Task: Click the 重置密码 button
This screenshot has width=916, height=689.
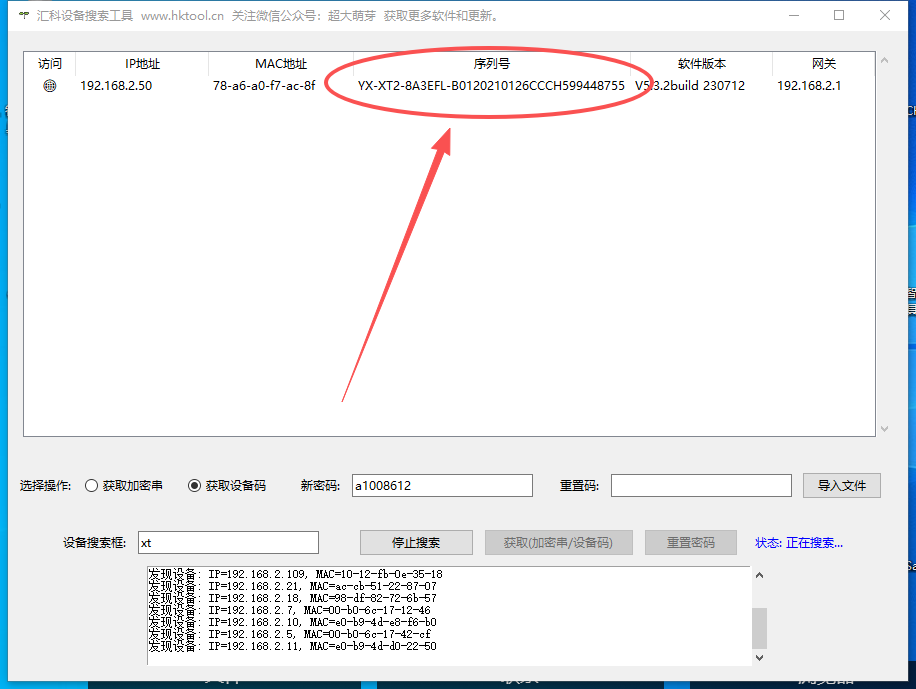Action: coord(690,542)
